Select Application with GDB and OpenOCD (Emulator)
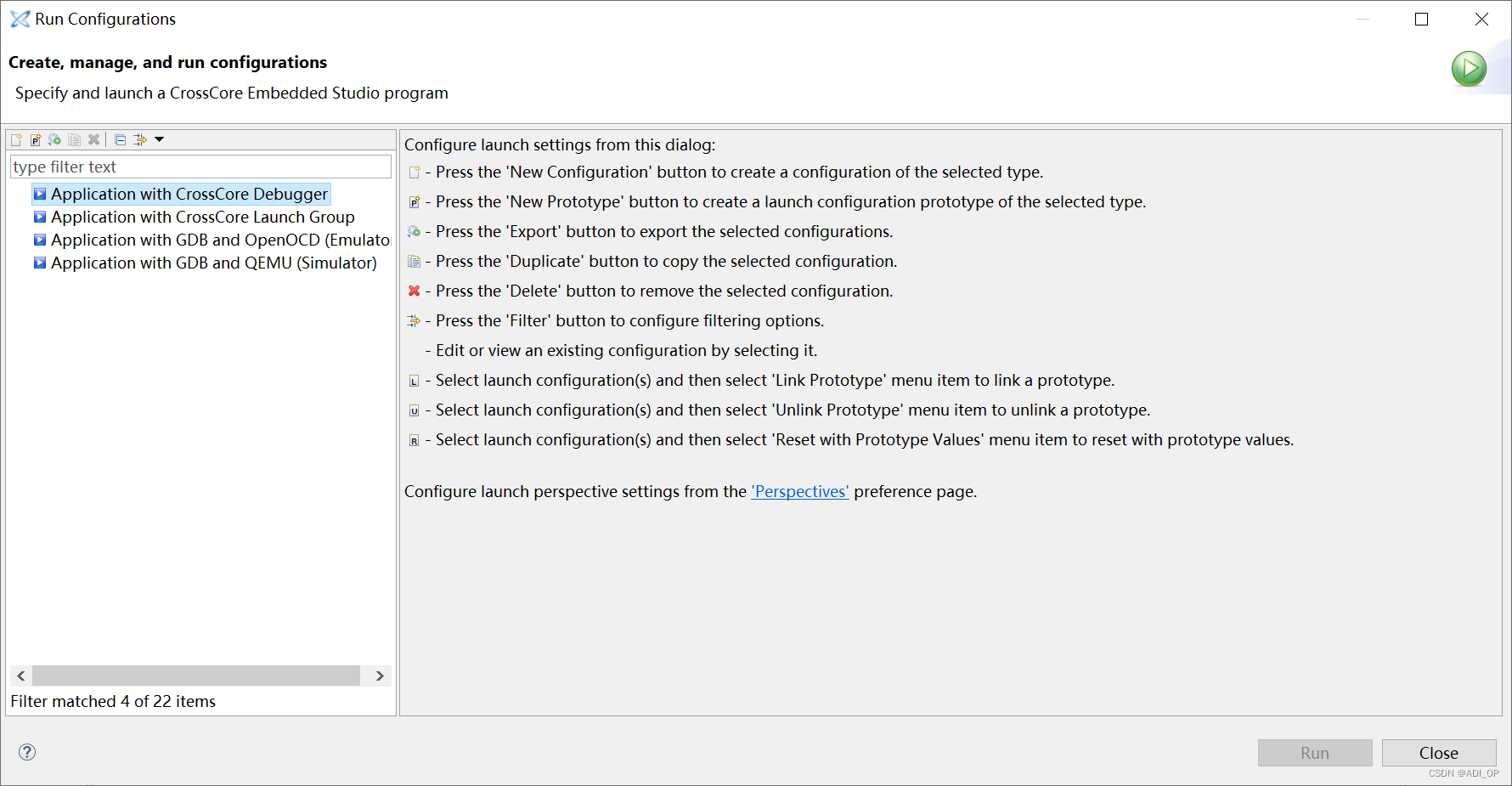The height and width of the screenshot is (786, 1512). coord(212,240)
